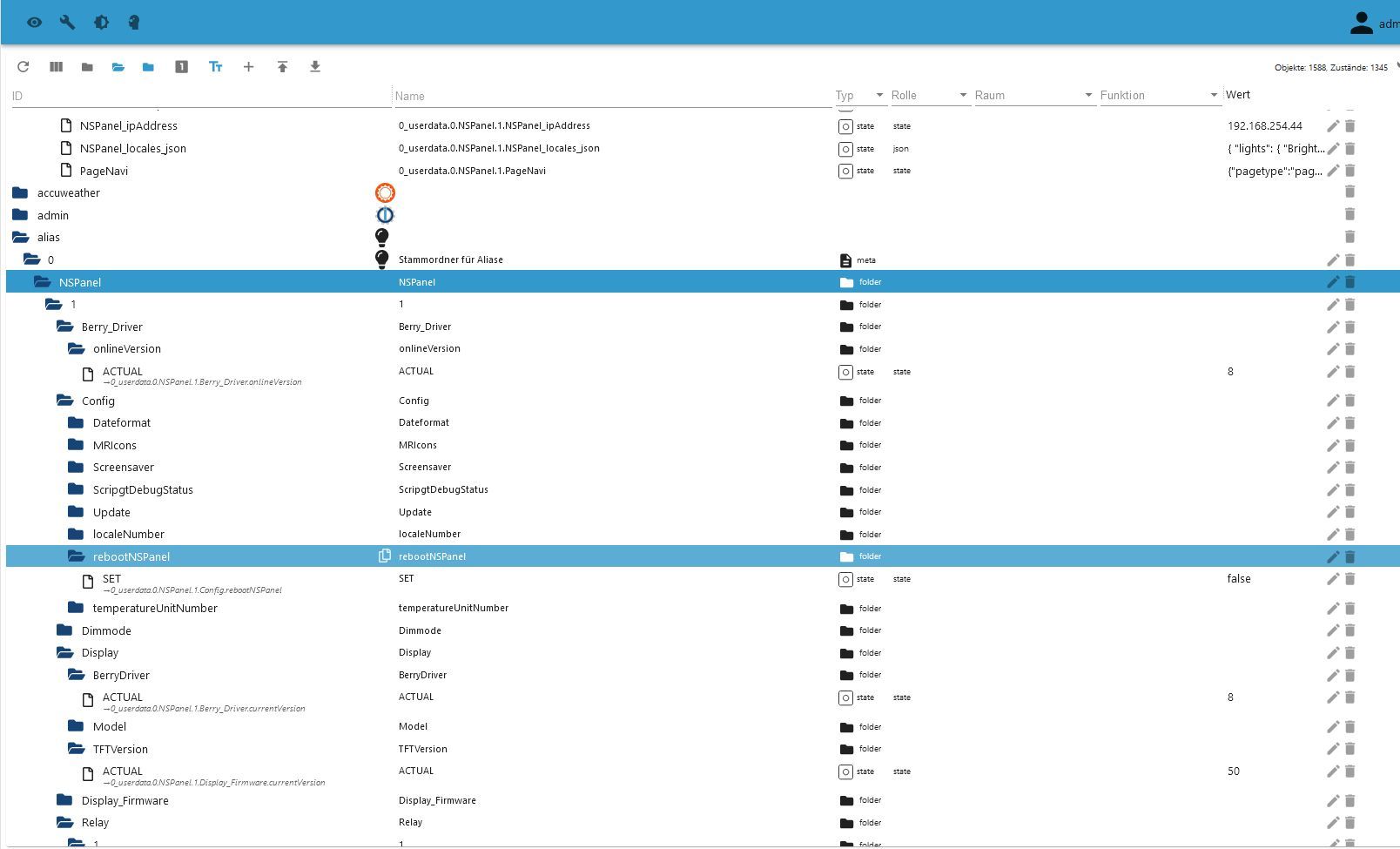Open the wrench settings icon in header
Image resolution: width=1400 pixels, height=849 pixels.
tap(67, 23)
